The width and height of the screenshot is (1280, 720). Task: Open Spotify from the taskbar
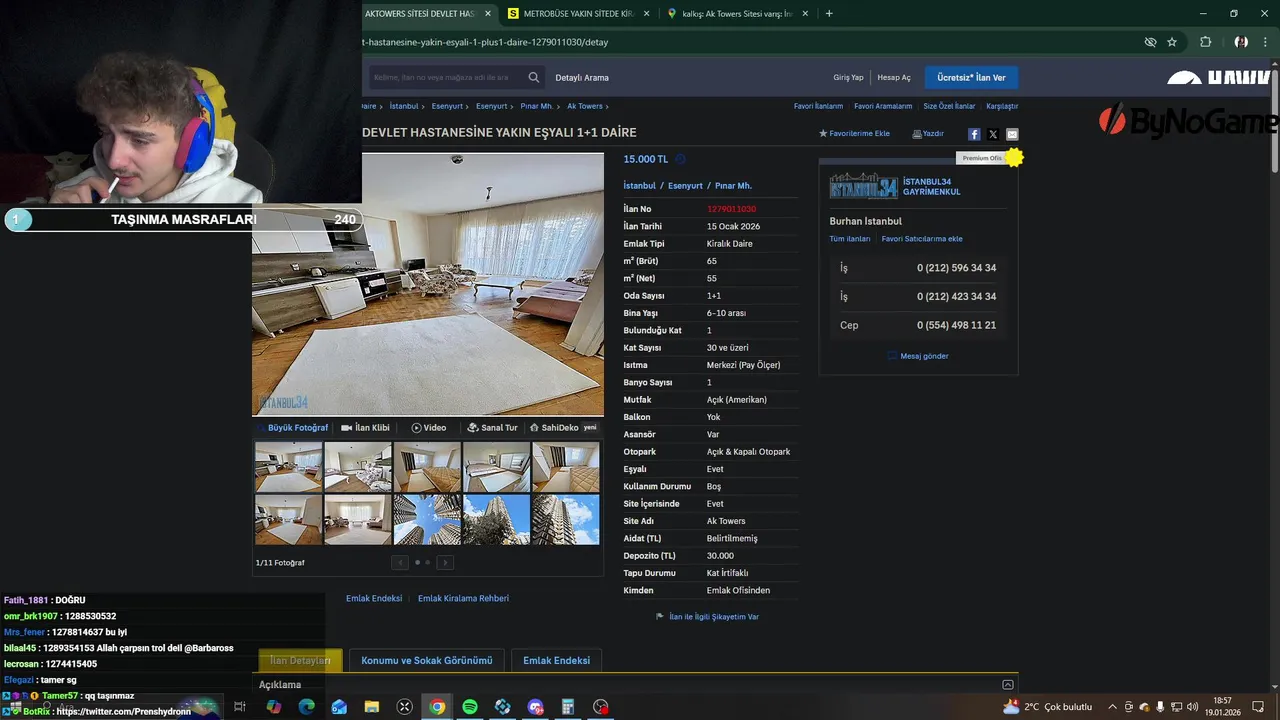pyautogui.click(x=470, y=707)
